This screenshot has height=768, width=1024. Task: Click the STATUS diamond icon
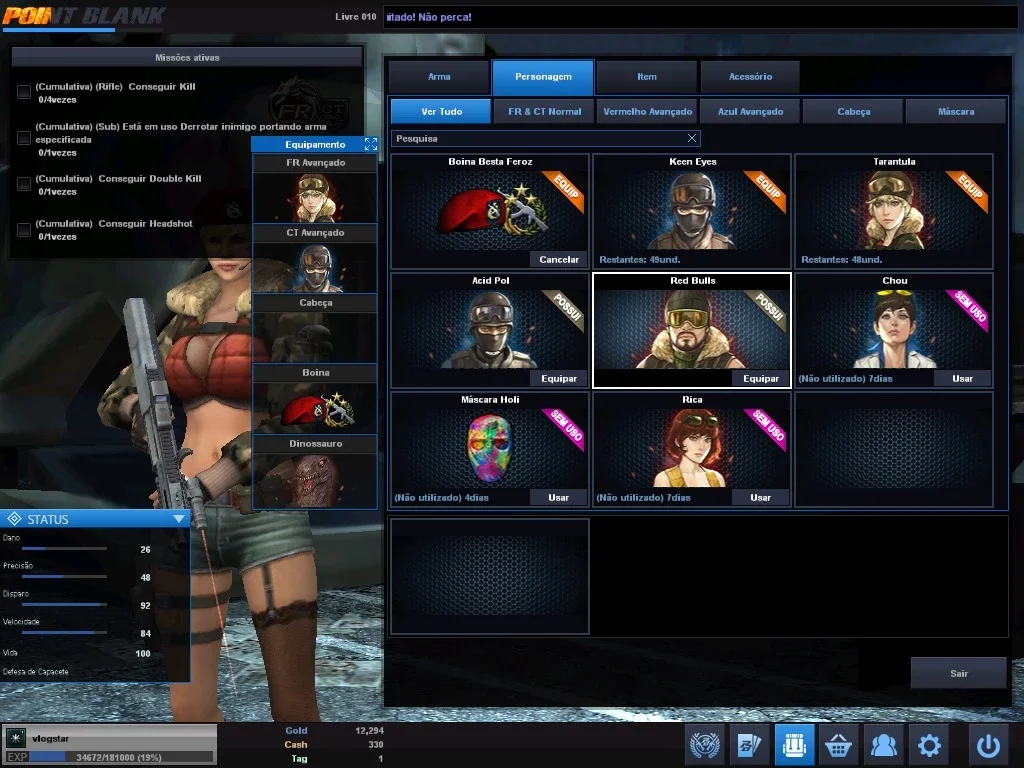(14, 519)
